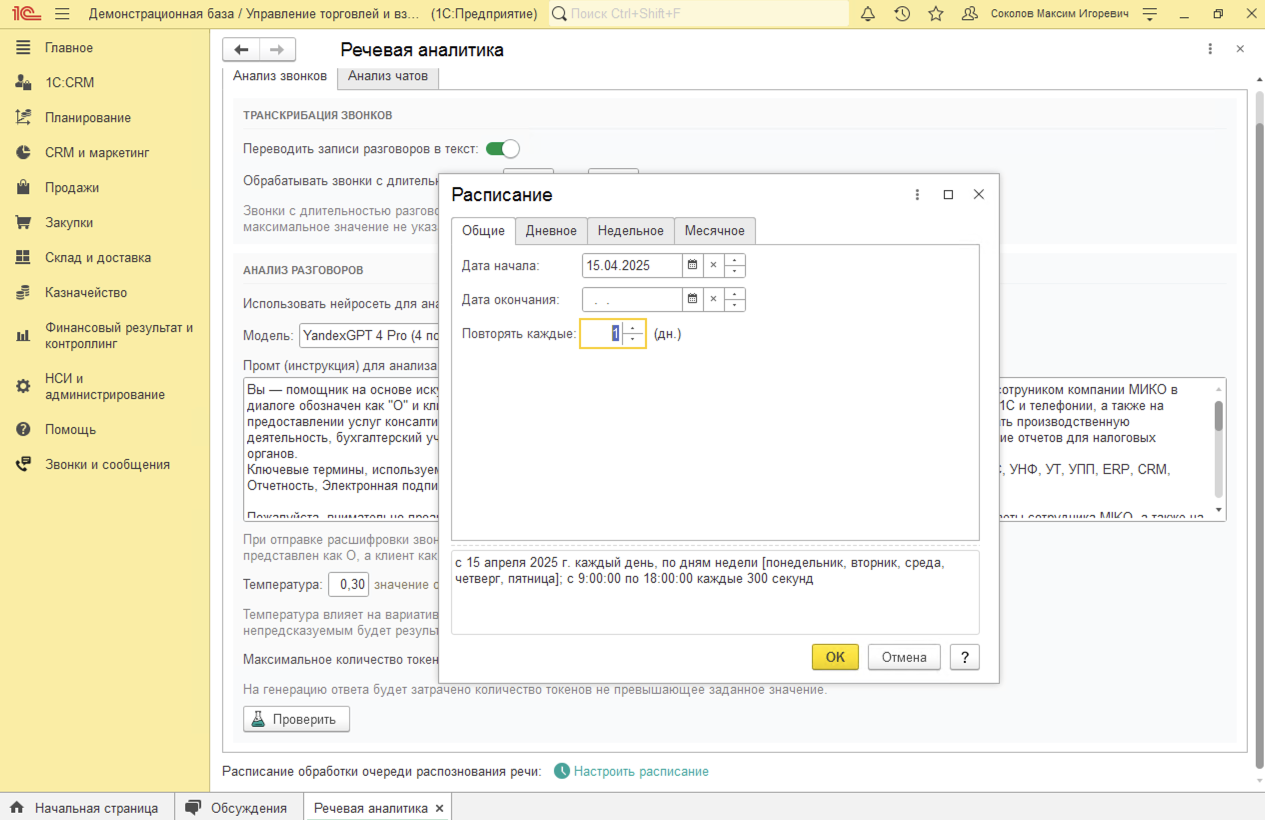The width and height of the screenshot is (1265, 820).
Task: Switch to the Месячное tab
Action: (714, 231)
